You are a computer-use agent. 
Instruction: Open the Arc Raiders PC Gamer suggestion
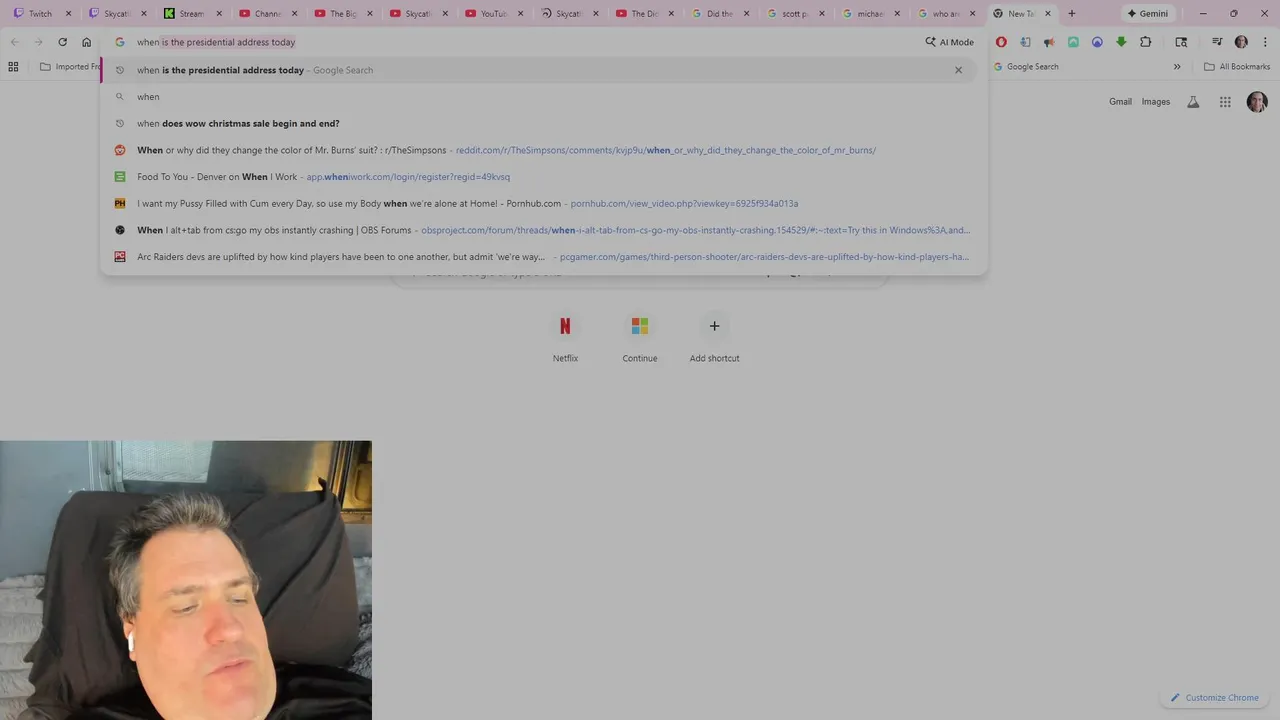pyautogui.click(x=544, y=257)
